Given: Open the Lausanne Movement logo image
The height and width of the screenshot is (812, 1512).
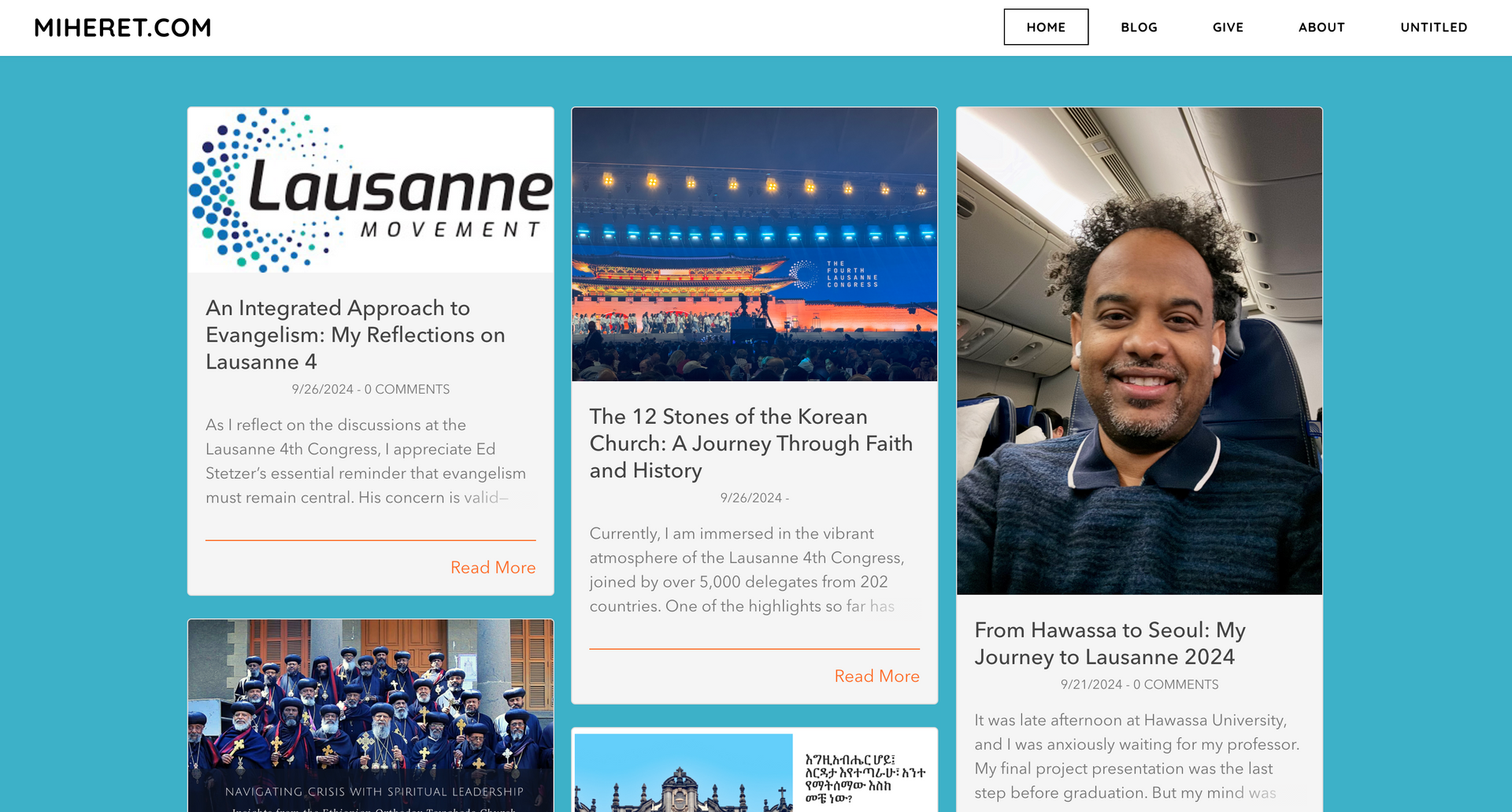Looking at the screenshot, I should (371, 190).
